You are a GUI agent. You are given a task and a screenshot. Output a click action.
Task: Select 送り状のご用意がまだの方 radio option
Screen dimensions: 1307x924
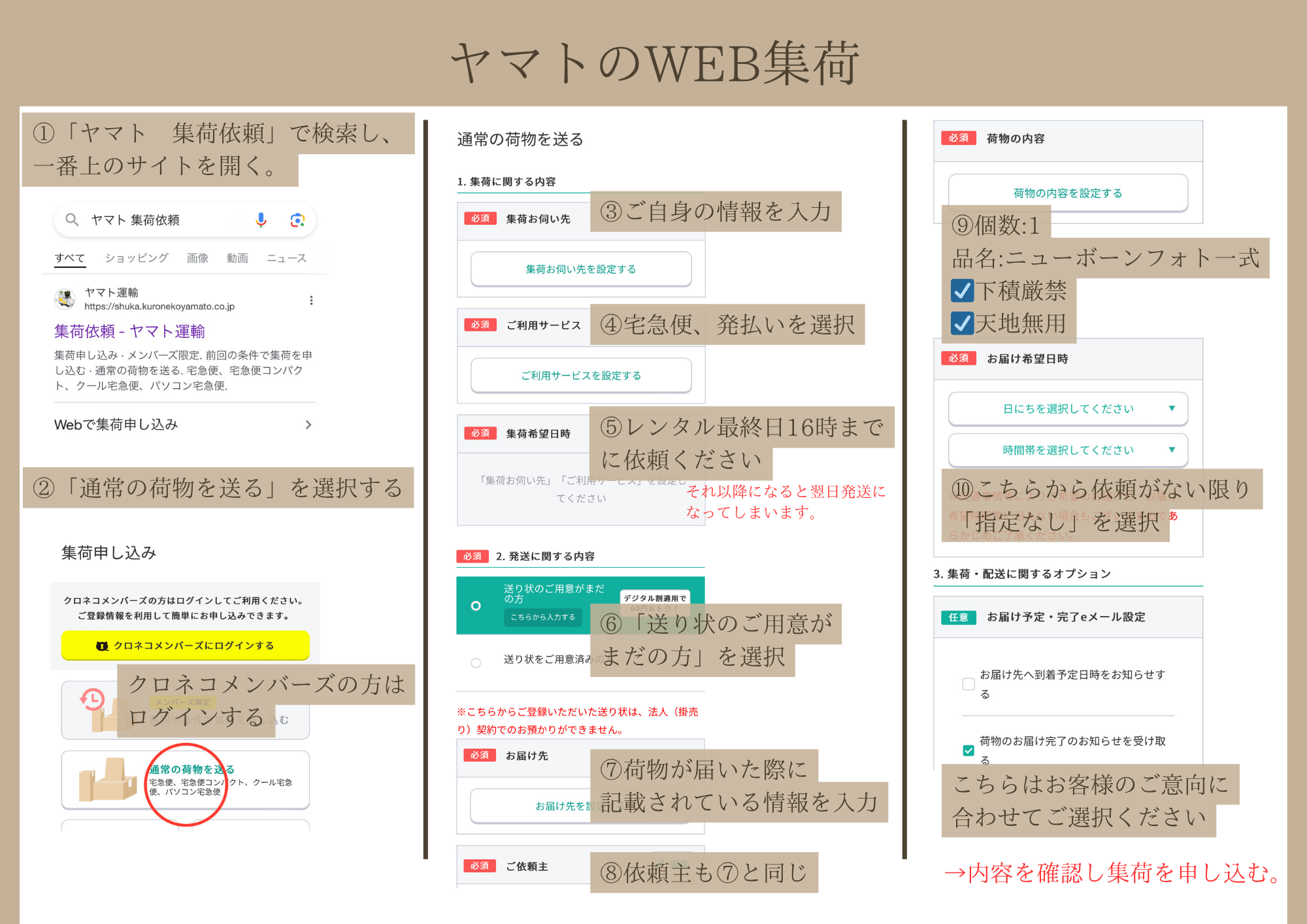476,606
